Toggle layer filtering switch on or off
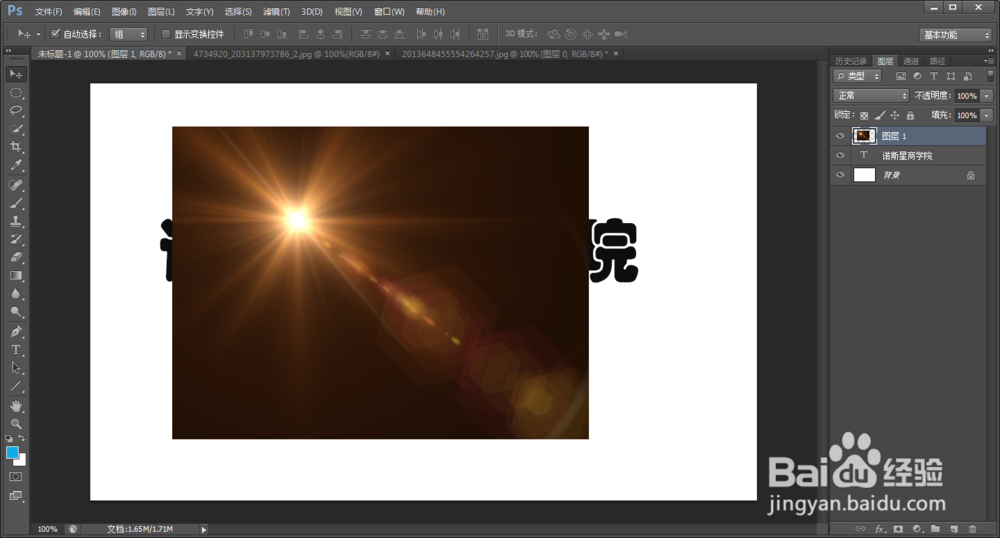1000x538 pixels. 990,75
